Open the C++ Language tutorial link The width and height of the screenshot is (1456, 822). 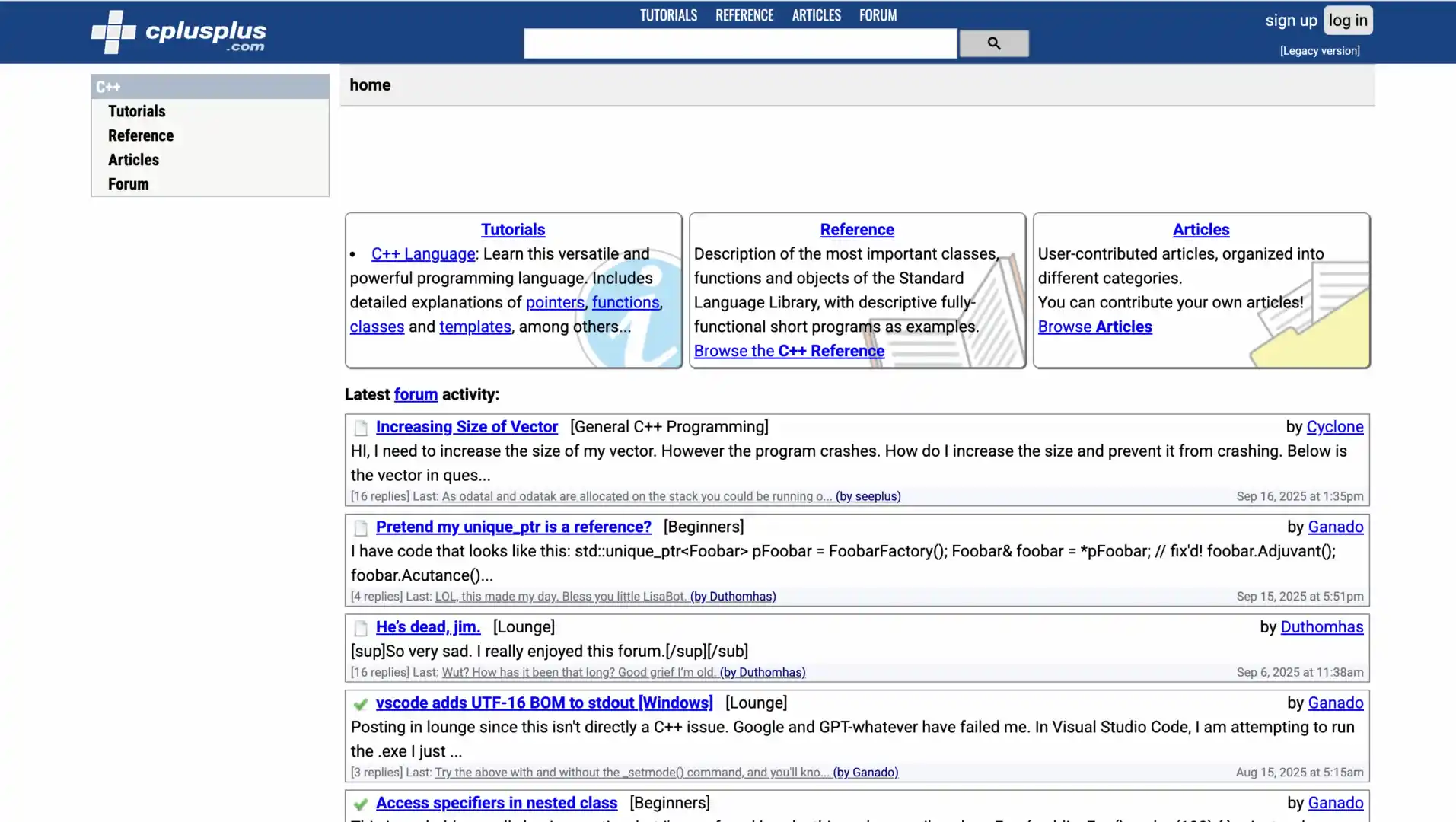[x=423, y=254]
